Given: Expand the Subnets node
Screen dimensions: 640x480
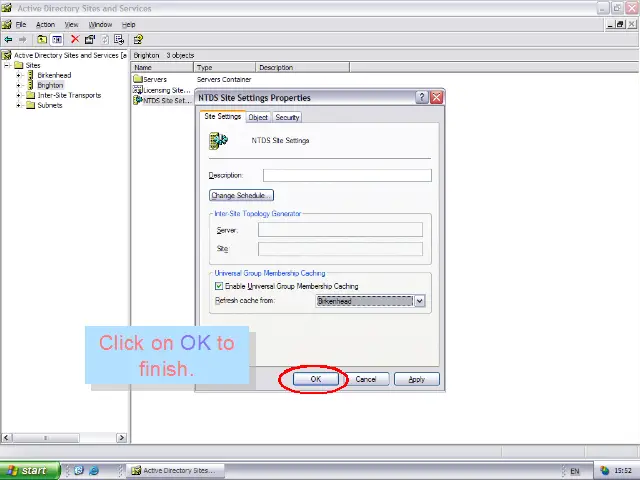Looking at the screenshot, I should 18,105.
